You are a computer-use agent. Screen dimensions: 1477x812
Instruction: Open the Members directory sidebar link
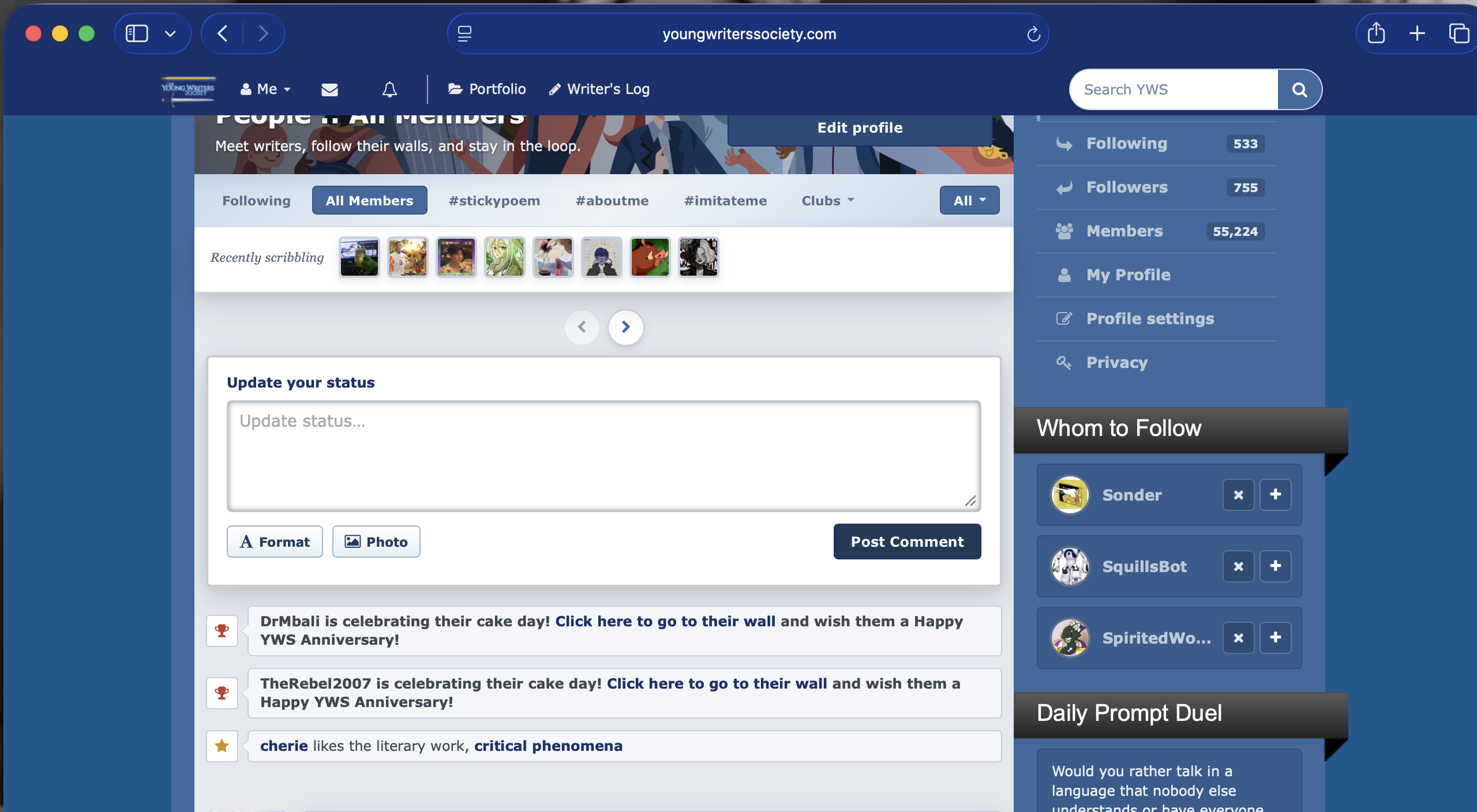point(1157,231)
